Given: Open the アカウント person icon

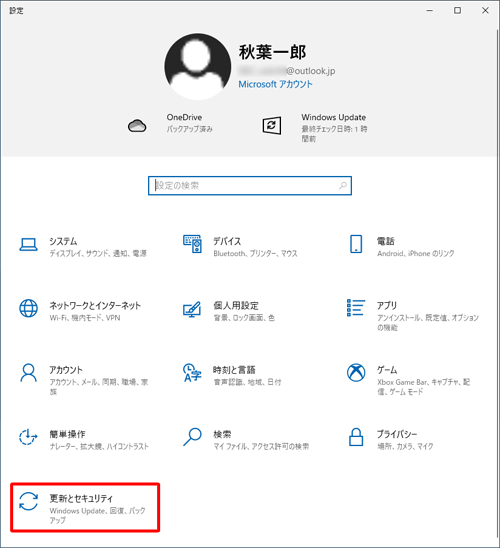Looking at the screenshot, I should coord(28,373).
